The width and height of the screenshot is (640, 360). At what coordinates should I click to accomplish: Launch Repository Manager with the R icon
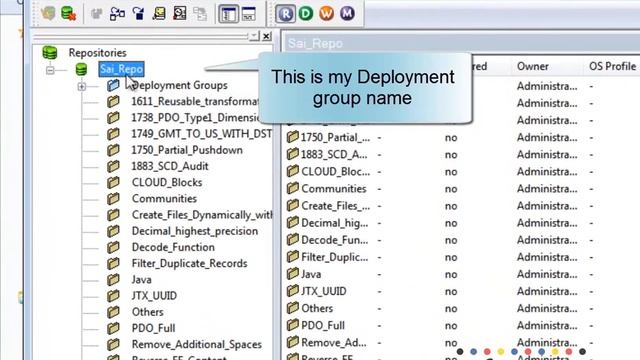pyautogui.click(x=286, y=14)
